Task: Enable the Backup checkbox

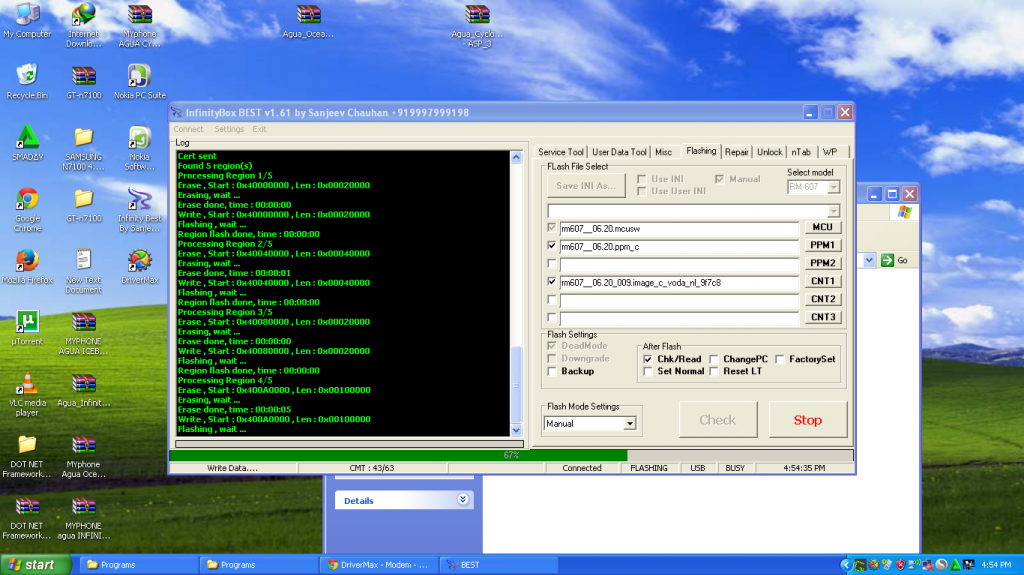Action: pos(552,371)
